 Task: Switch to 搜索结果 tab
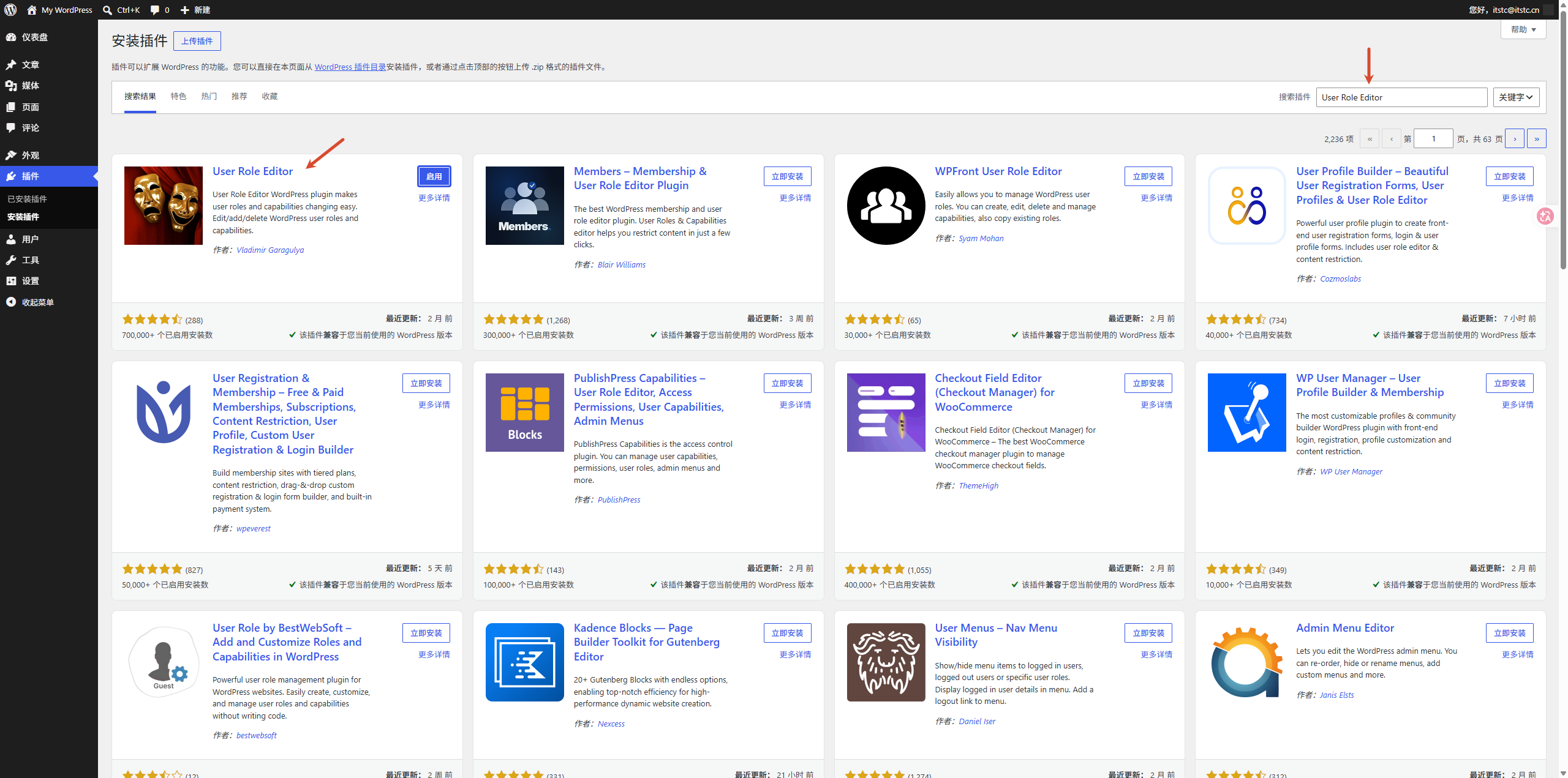click(140, 97)
